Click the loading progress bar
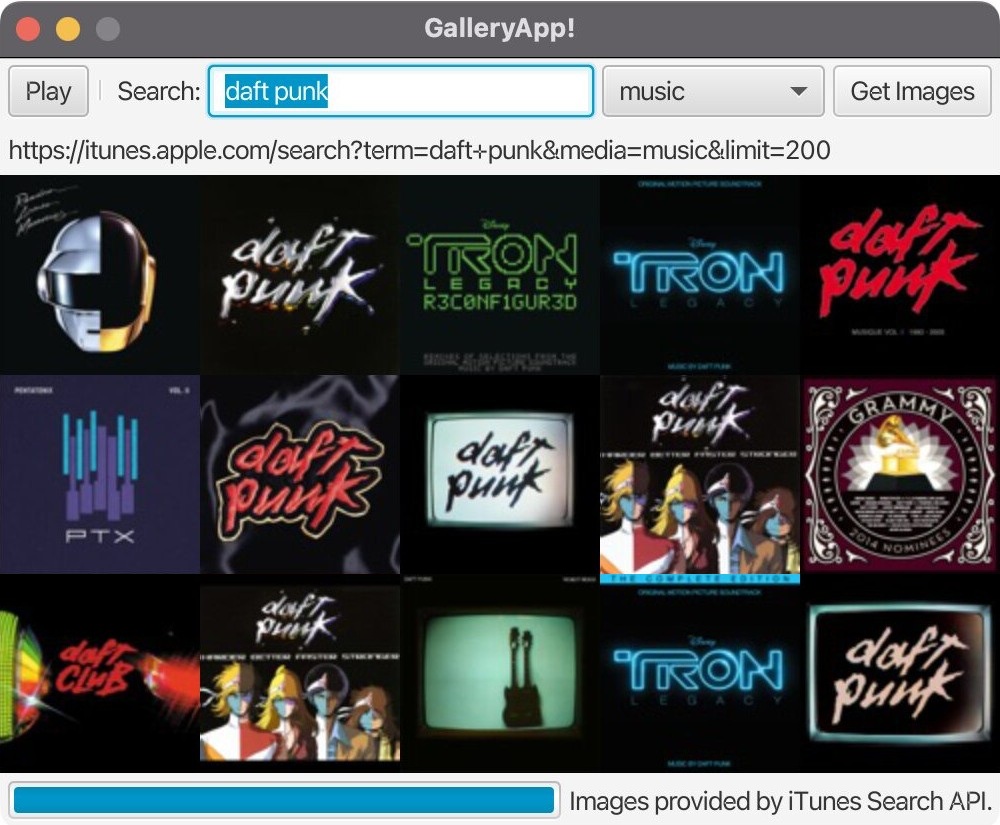Viewport: 1000px width, 825px height. click(284, 800)
